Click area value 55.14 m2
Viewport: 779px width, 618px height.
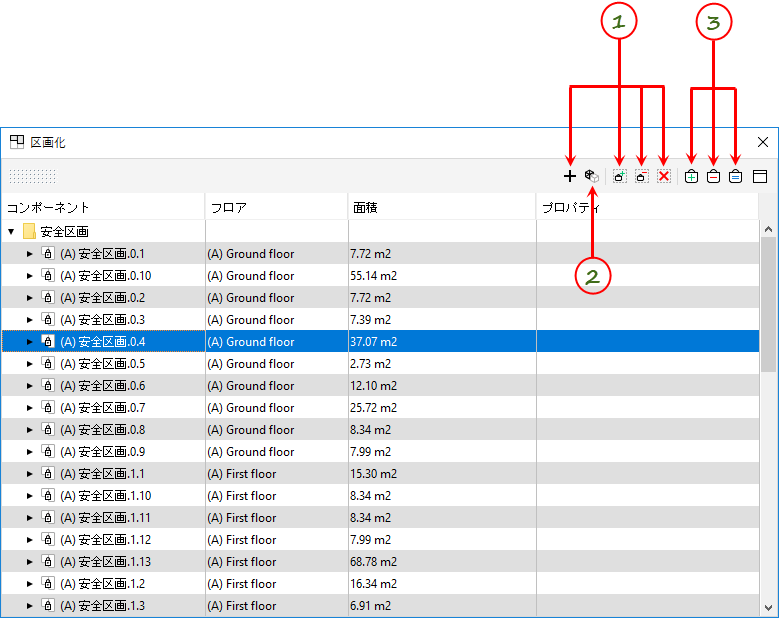pyautogui.click(x=374, y=276)
